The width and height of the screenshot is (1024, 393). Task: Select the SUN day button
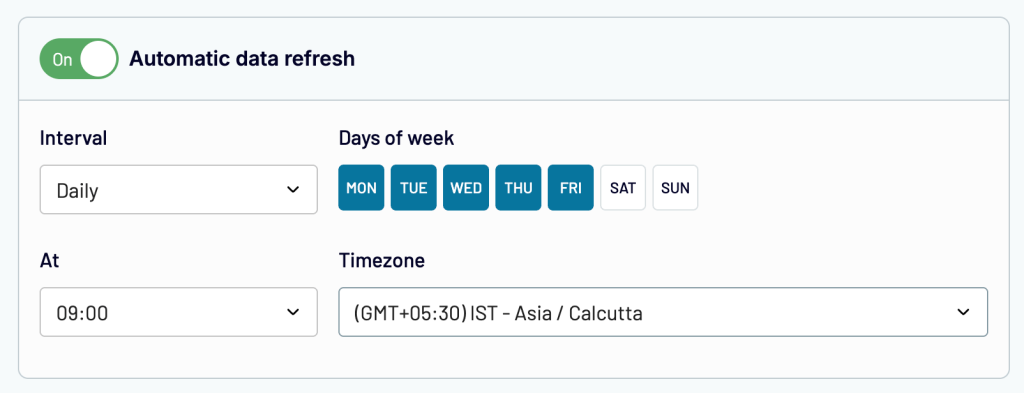click(x=675, y=187)
